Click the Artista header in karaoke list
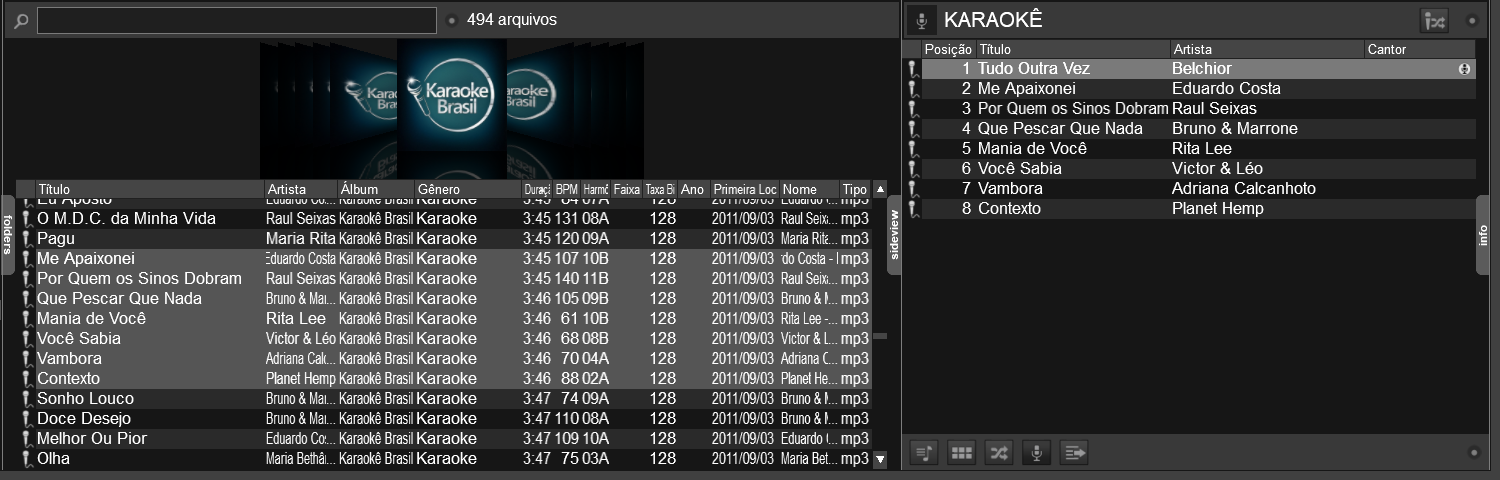 pos(1267,49)
